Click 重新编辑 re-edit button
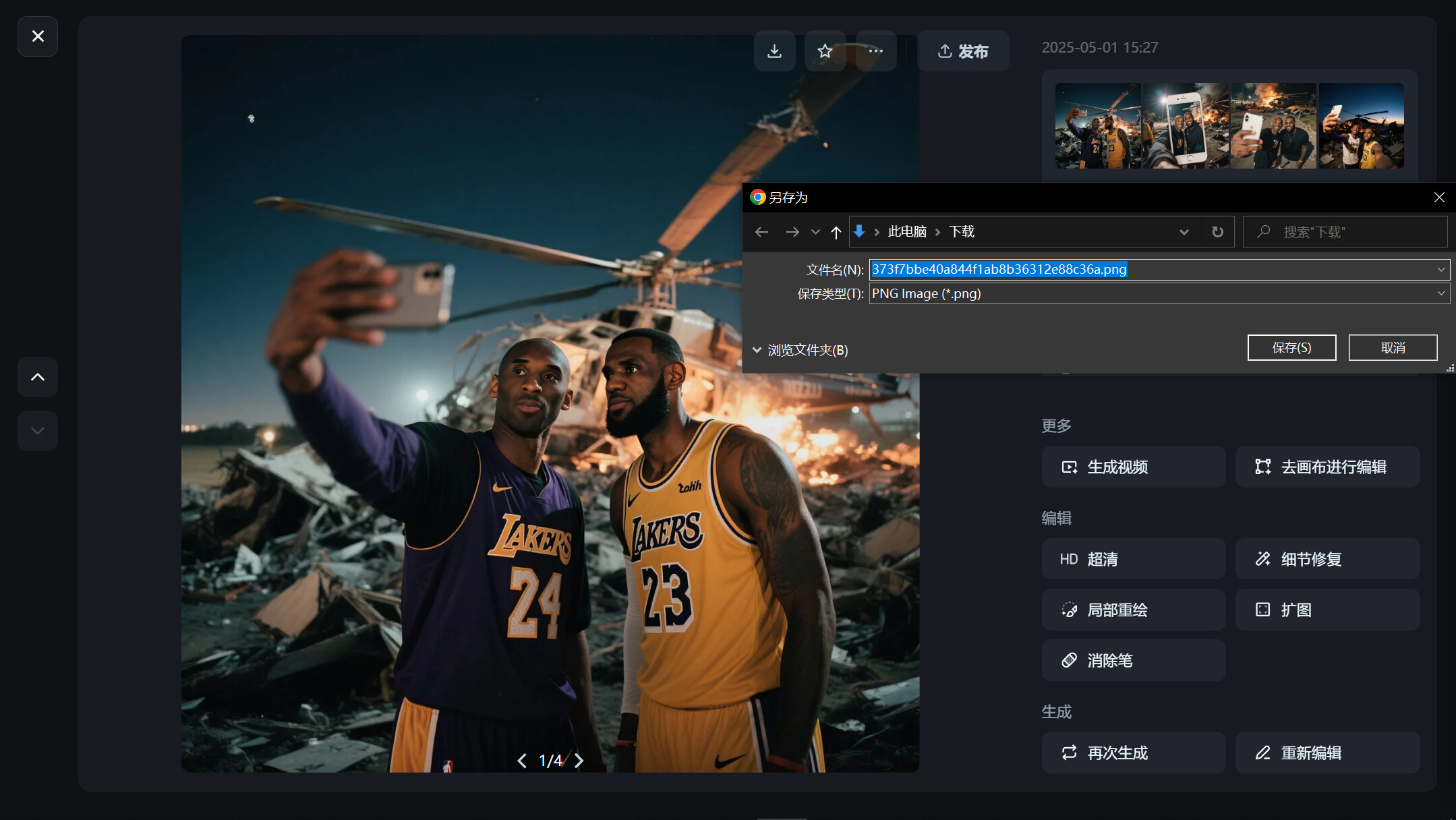Image resolution: width=1456 pixels, height=820 pixels. 1327,753
